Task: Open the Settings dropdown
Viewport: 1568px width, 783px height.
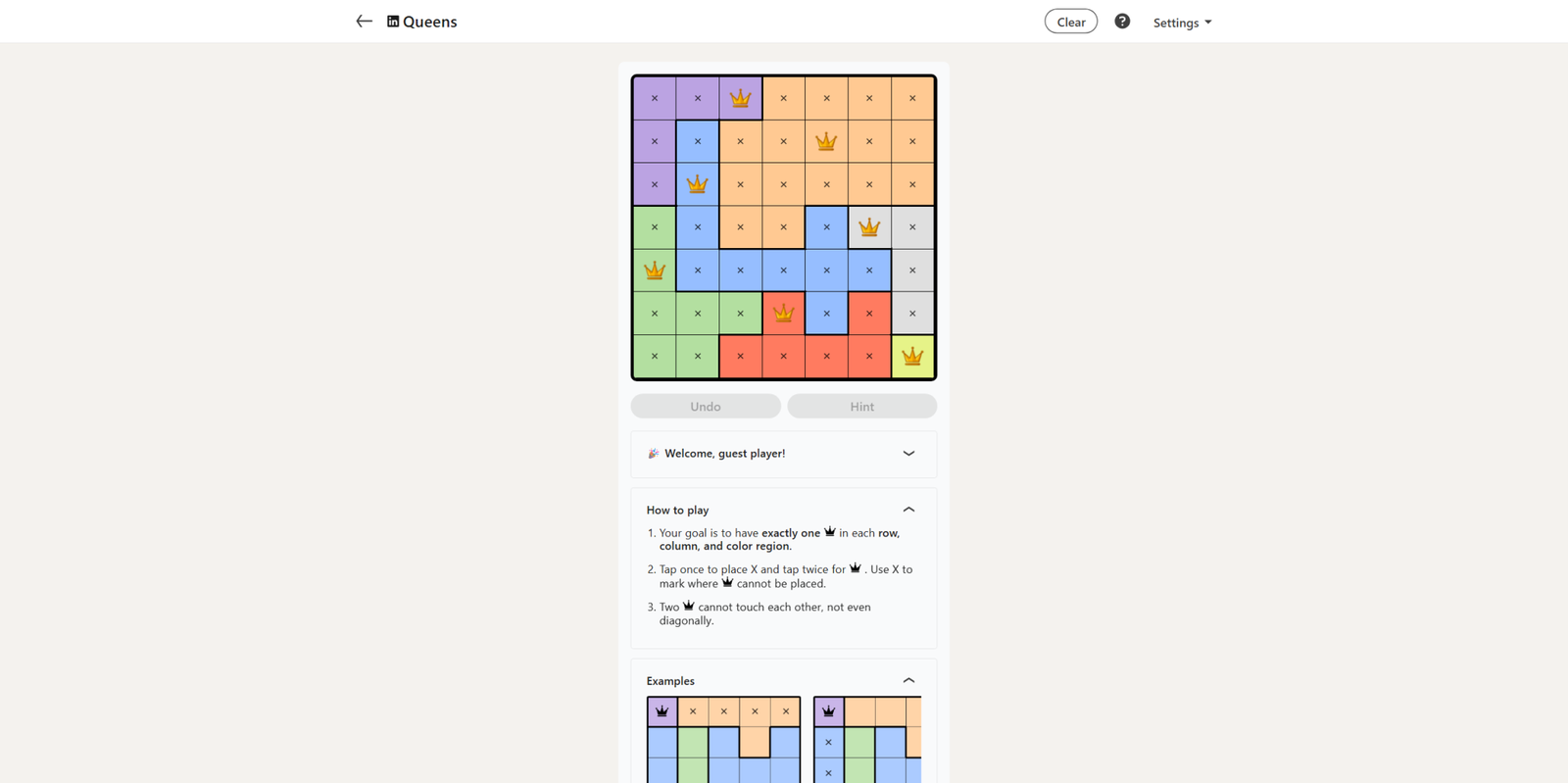Action: coord(1182,23)
